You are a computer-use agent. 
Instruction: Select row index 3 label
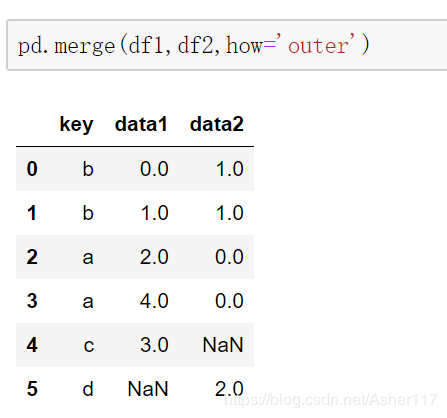32,301
